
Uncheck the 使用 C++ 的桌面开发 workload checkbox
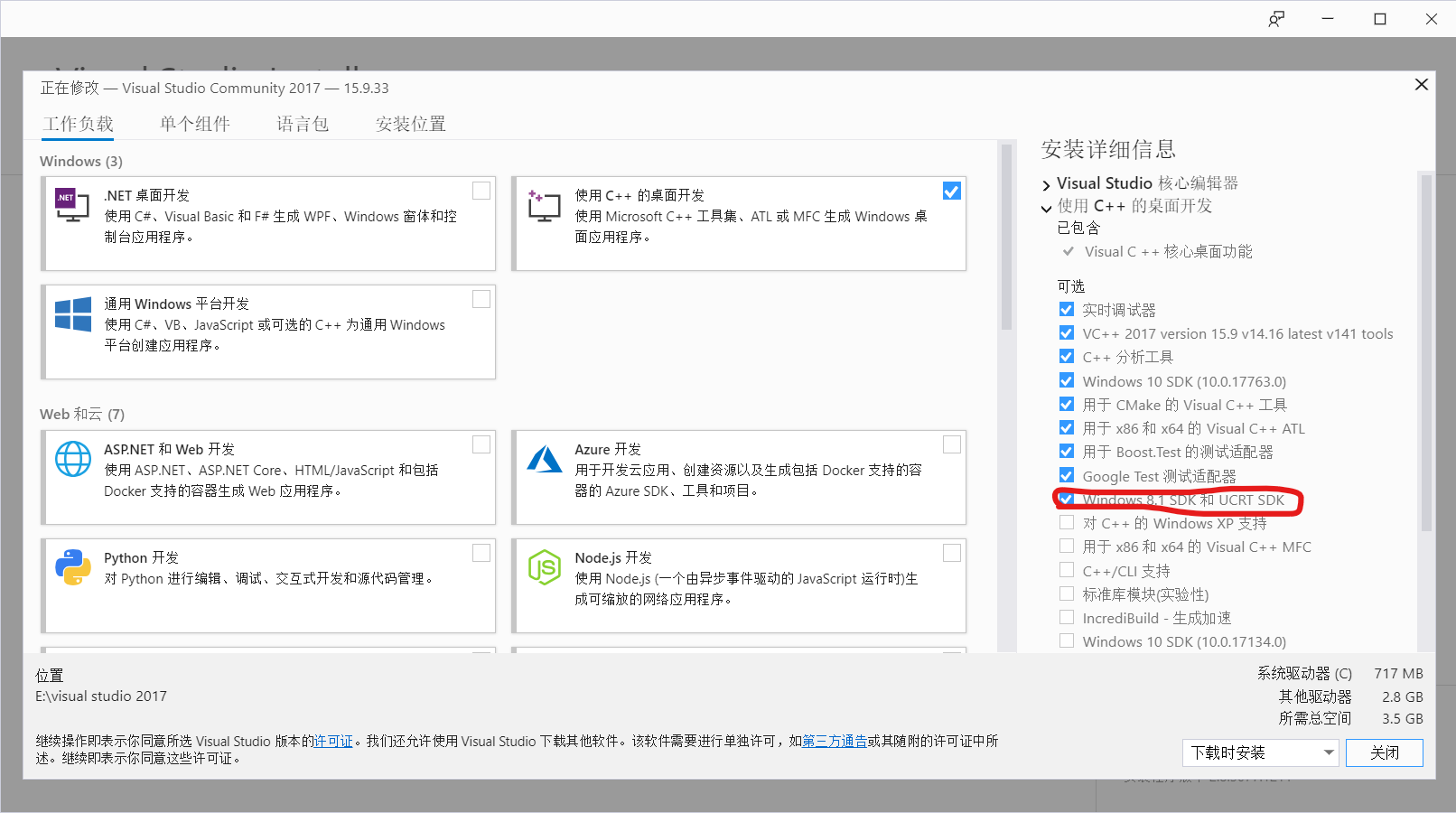pos(952,191)
